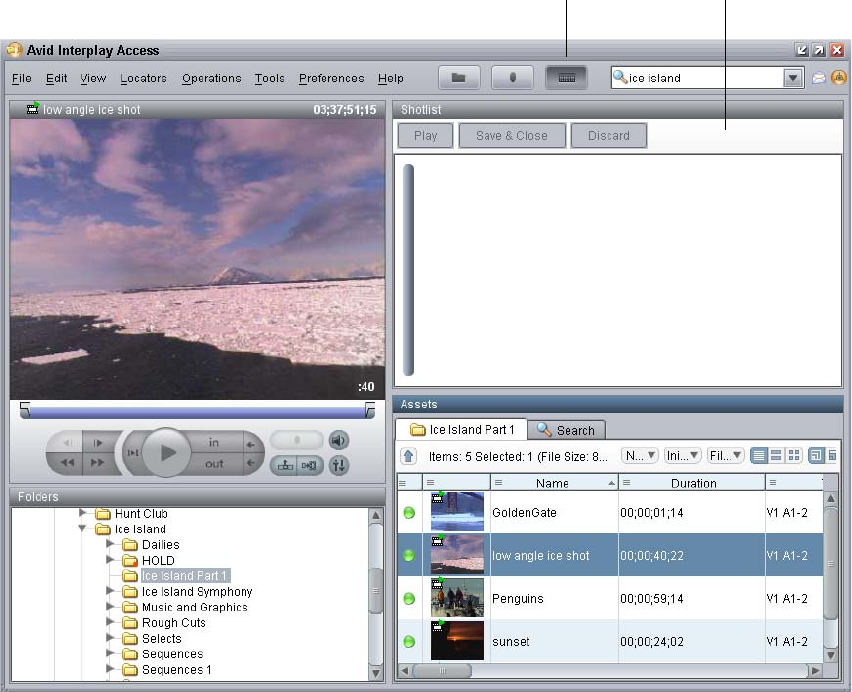Open the Locators menu
The height and width of the screenshot is (692, 852).
(143, 78)
